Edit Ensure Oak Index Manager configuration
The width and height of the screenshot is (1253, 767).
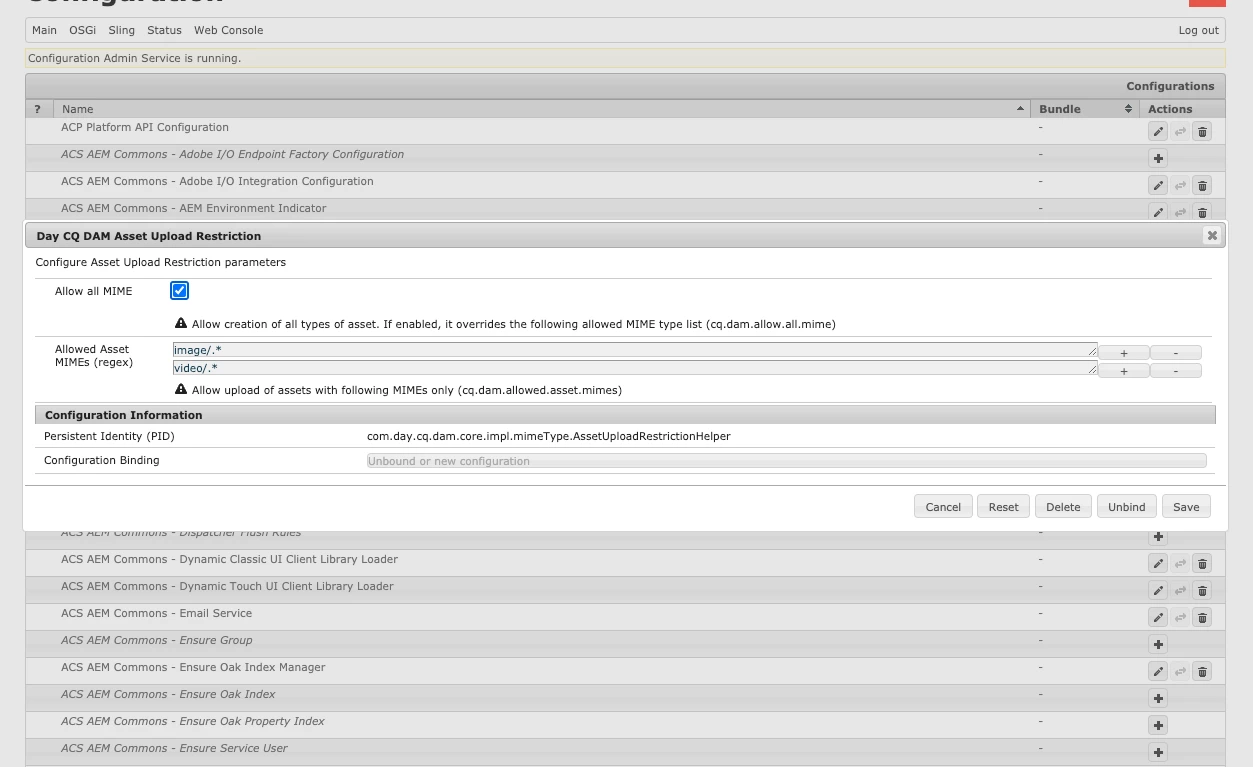[1158, 671]
